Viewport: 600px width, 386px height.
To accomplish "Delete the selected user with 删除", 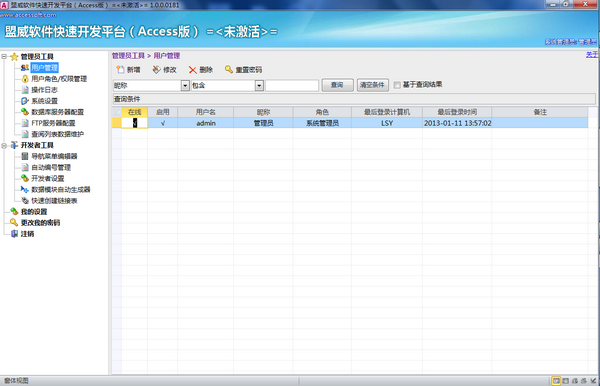I will [201, 70].
